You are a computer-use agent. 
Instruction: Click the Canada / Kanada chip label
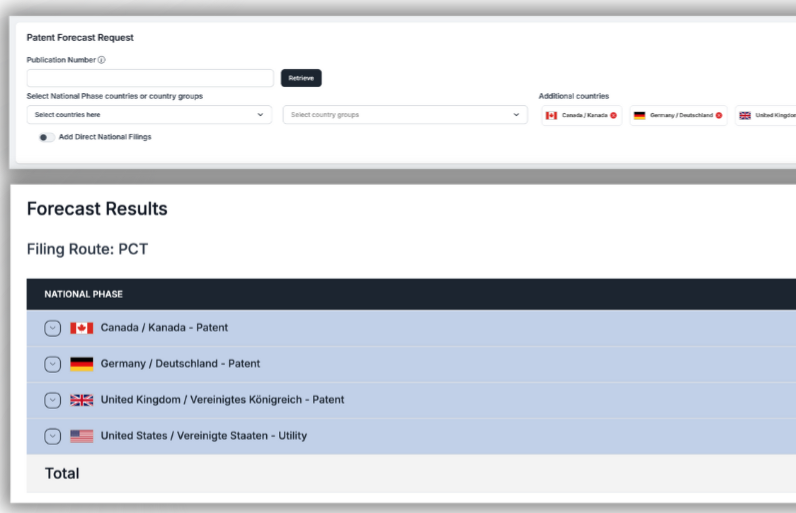tap(584, 115)
